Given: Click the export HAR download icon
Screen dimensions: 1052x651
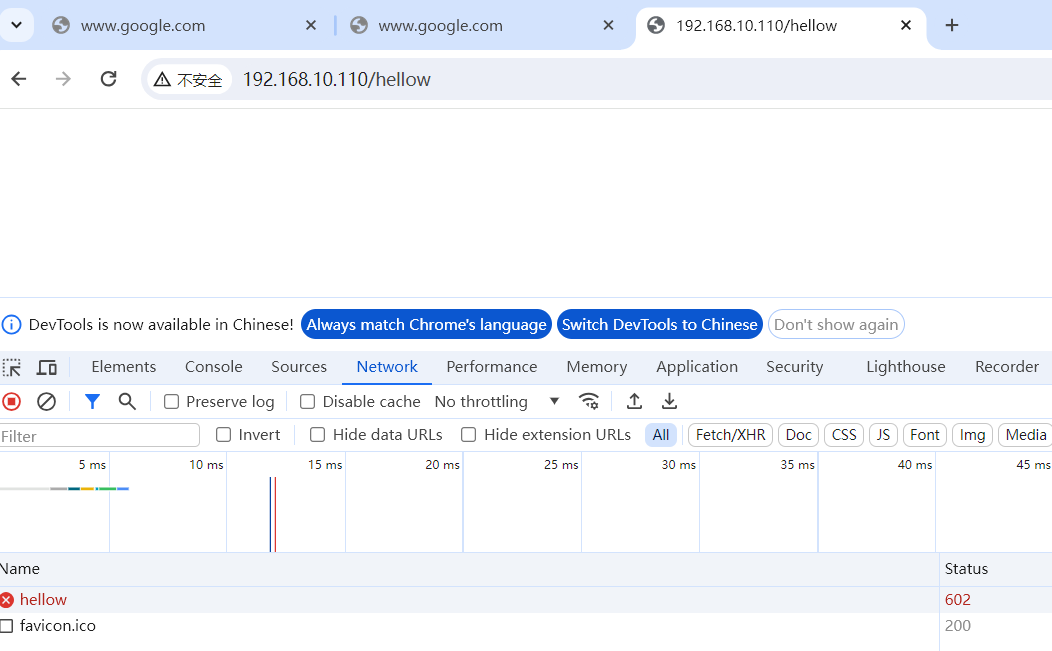Looking at the screenshot, I should pyautogui.click(x=670, y=401).
